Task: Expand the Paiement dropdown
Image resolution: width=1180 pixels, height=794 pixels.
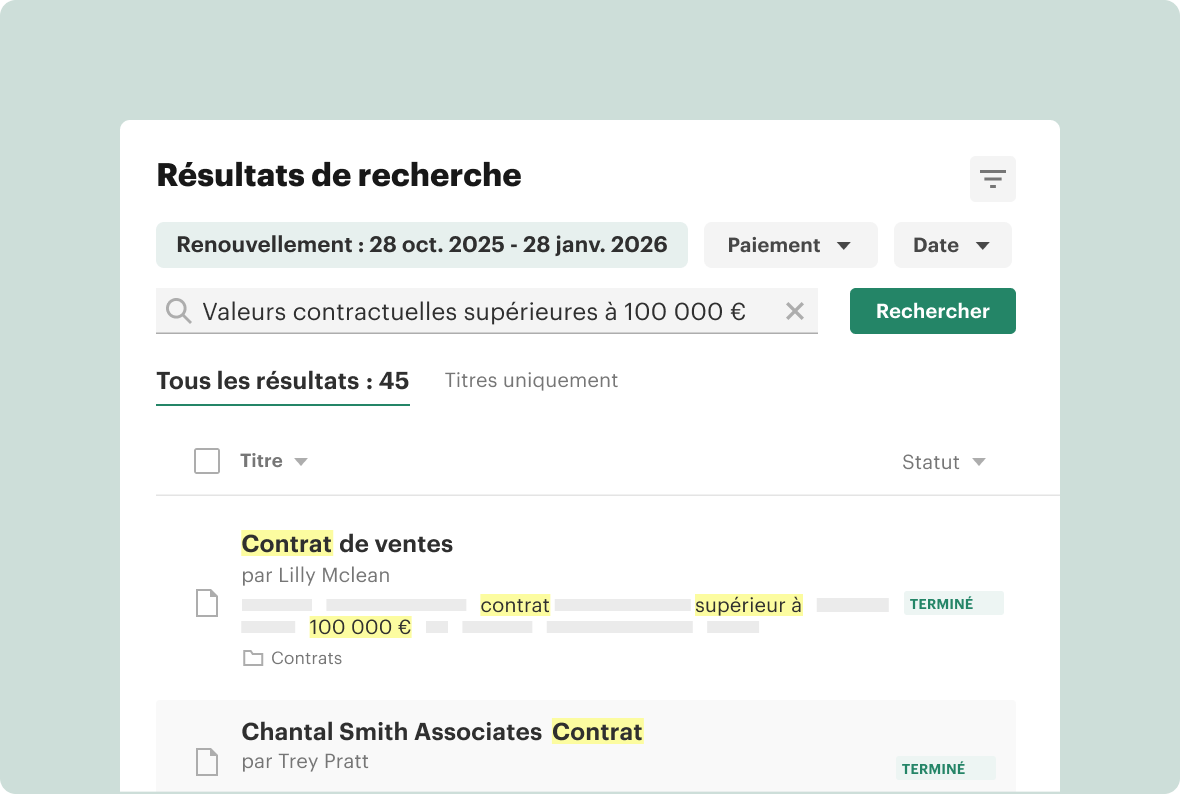Action: tap(790, 245)
